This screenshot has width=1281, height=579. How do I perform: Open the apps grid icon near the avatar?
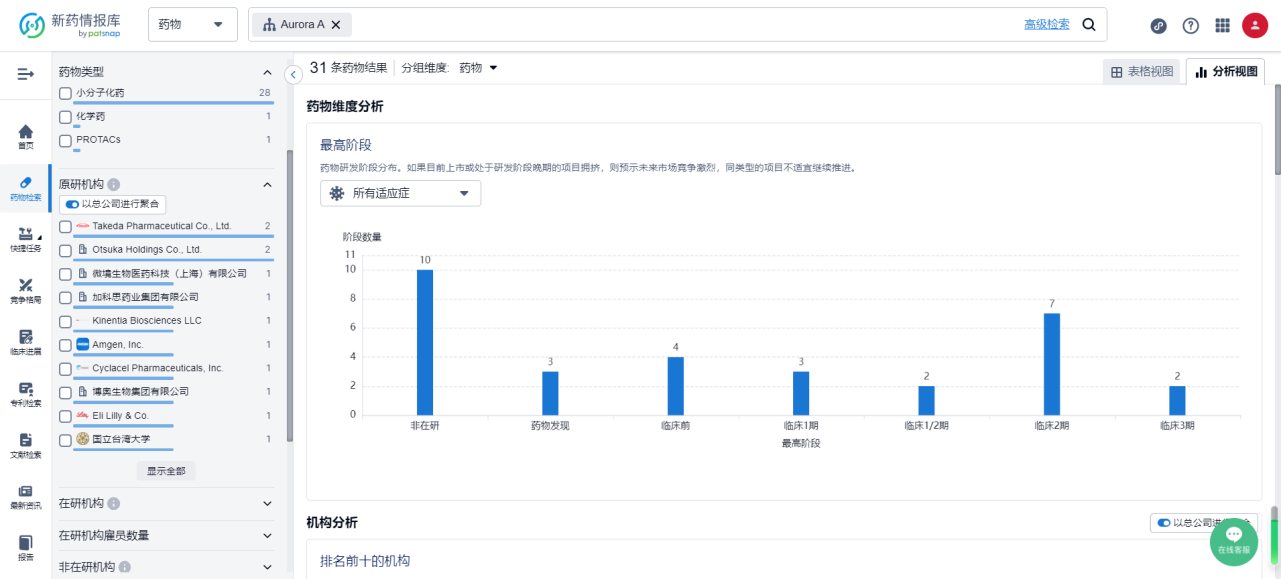(x=1222, y=25)
